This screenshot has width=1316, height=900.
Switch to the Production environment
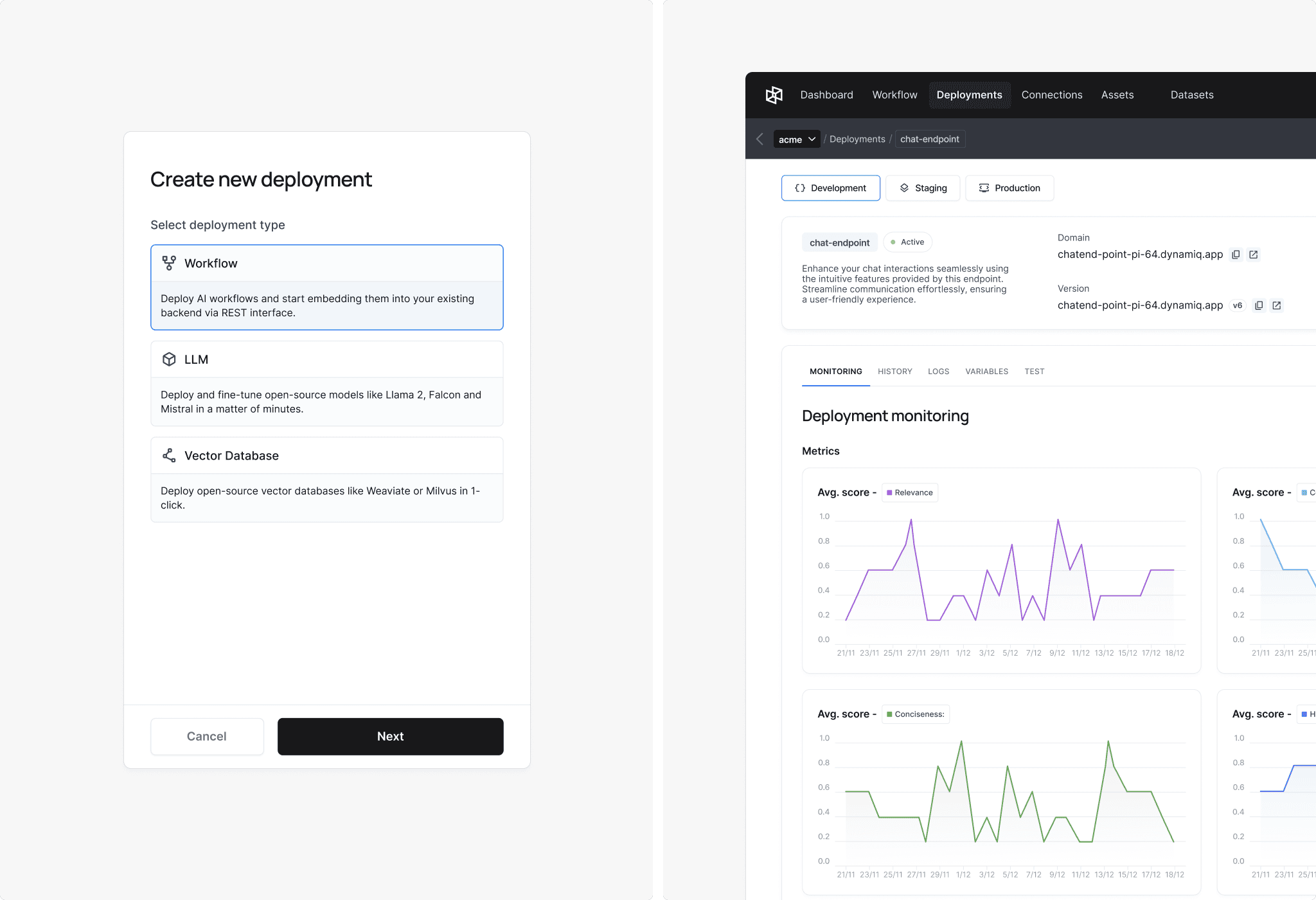(x=1009, y=188)
